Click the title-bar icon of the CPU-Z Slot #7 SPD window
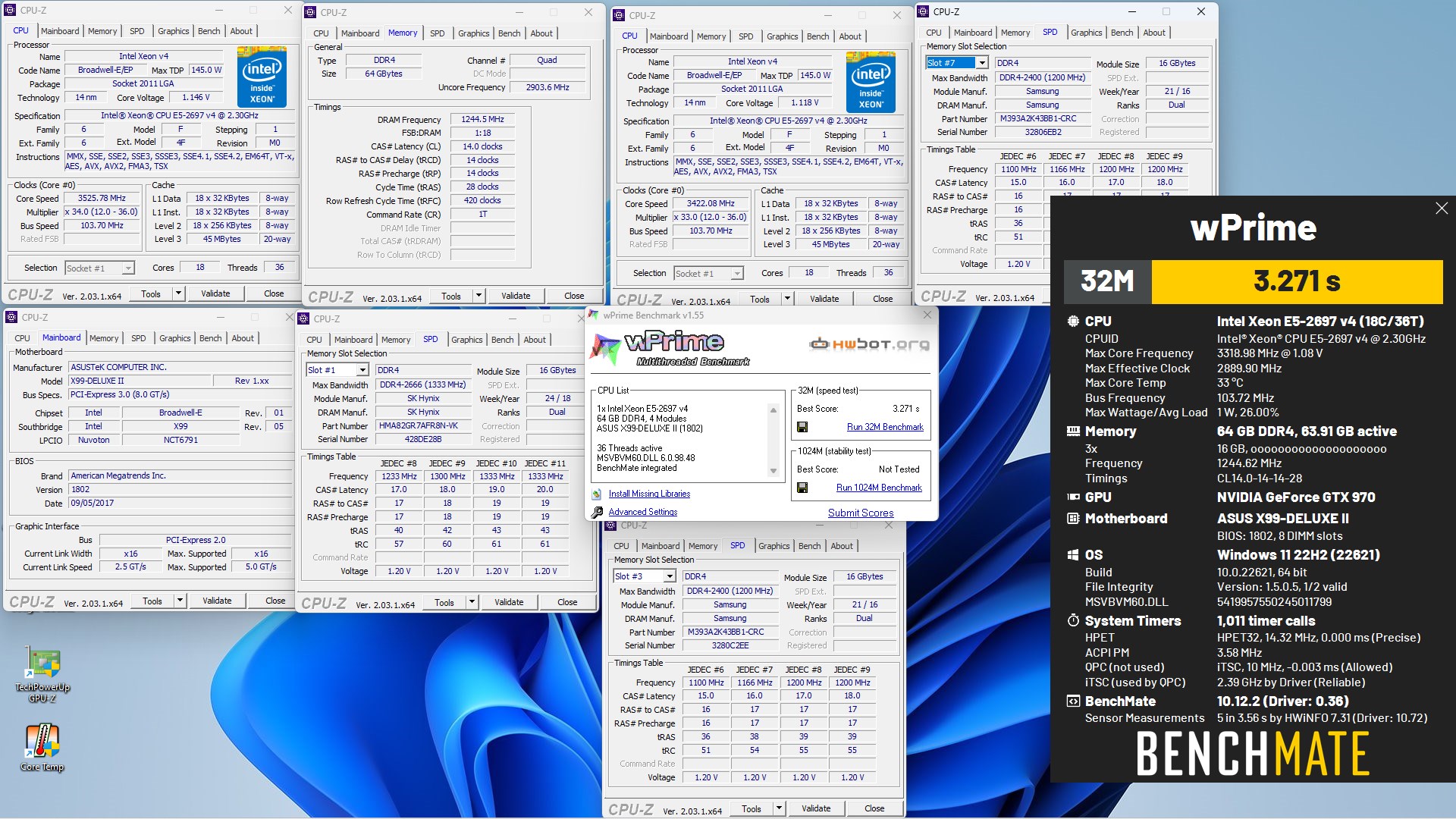Image resolution: width=1456 pixels, height=819 pixels. click(x=923, y=11)
